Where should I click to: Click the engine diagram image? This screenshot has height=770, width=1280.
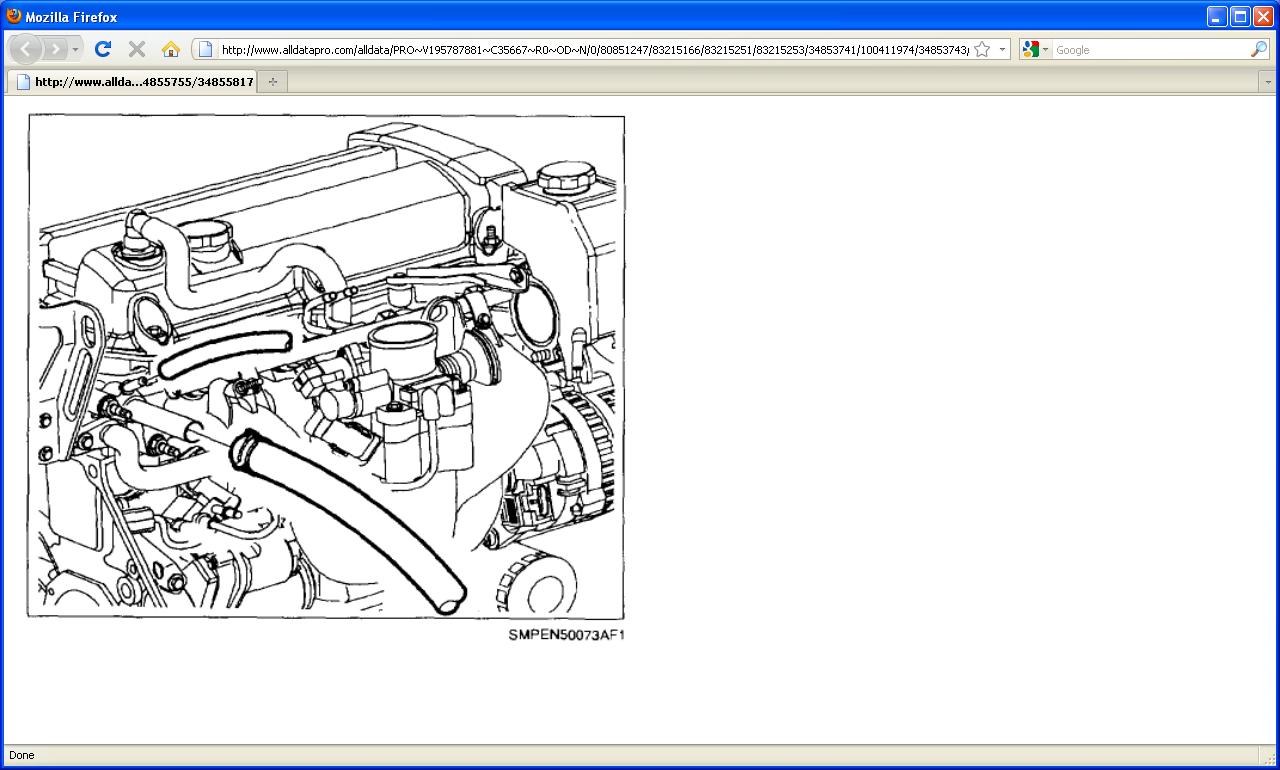click(326, 366)
